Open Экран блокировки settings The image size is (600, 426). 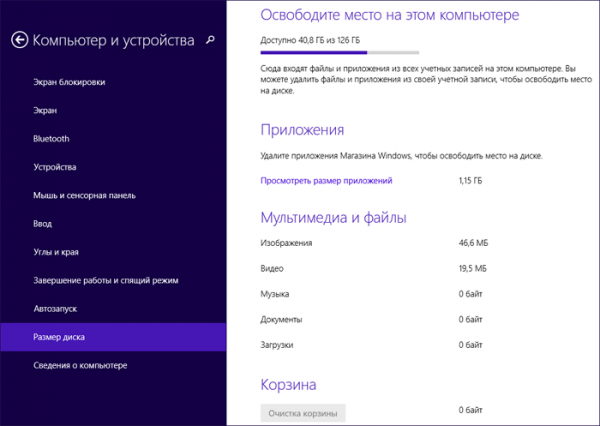69,82
